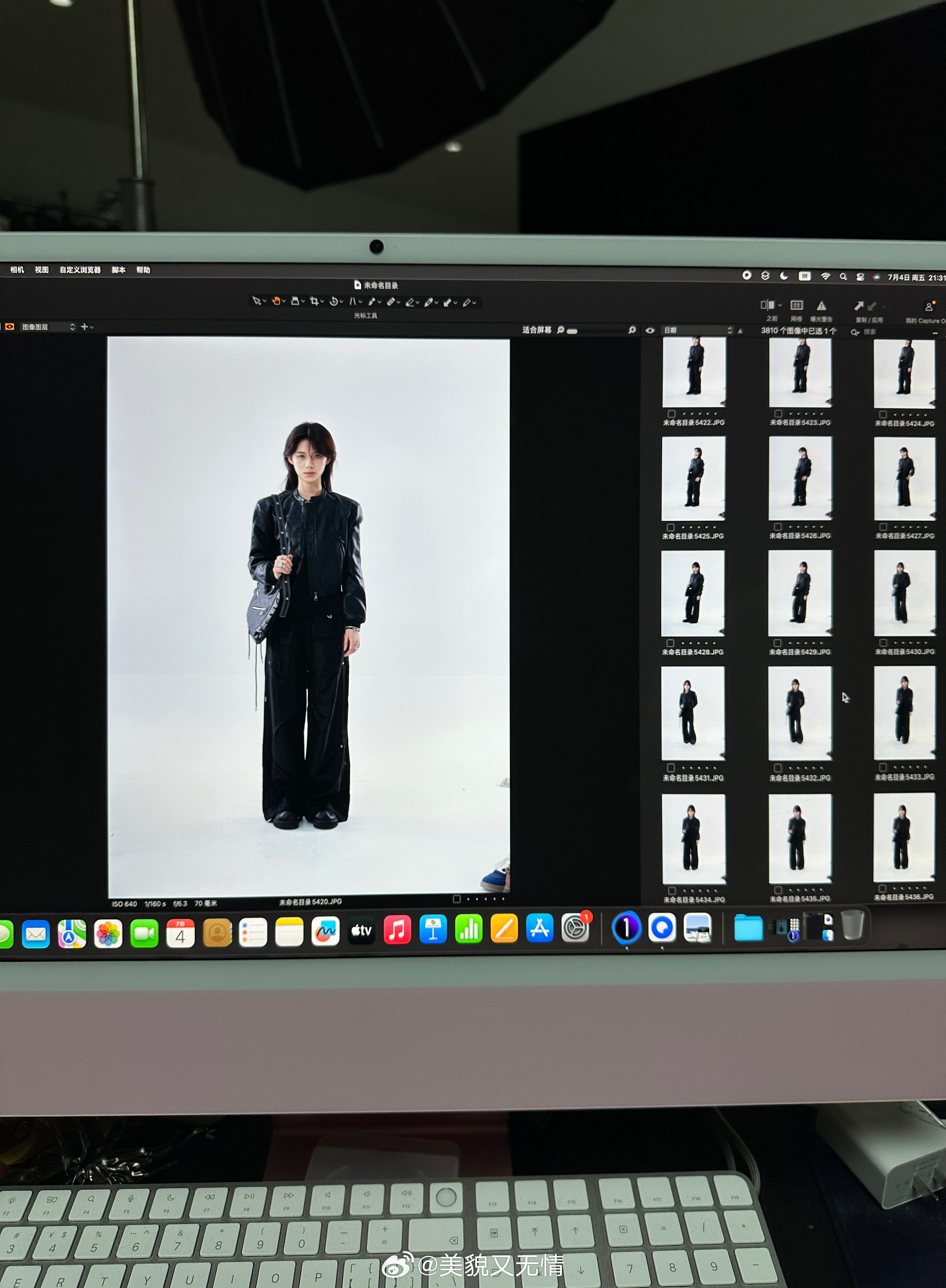Select thumbnail 未命名目录5429.JPG

coord(799,593)
